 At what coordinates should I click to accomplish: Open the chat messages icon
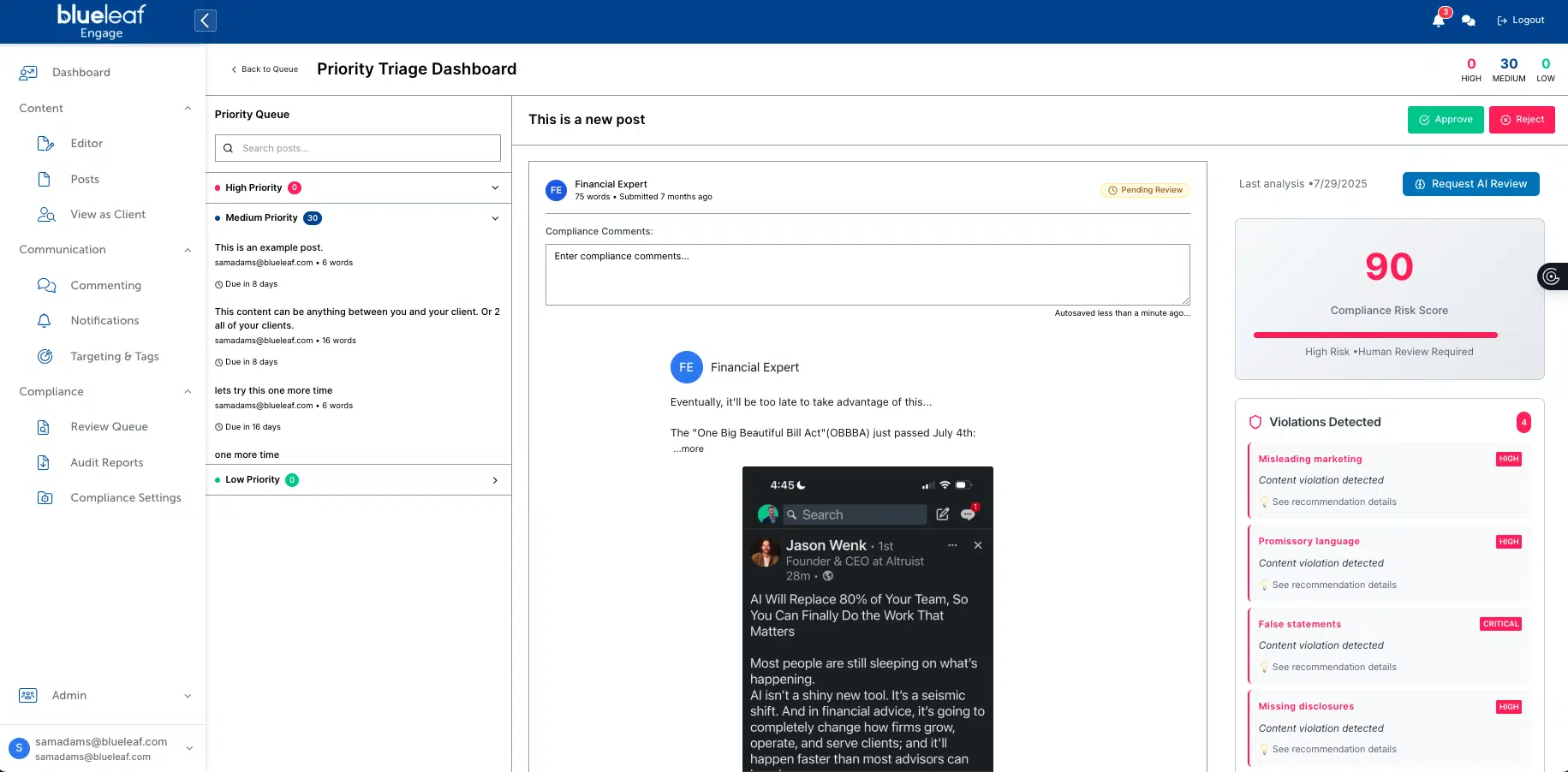[x=1469, y=21]
